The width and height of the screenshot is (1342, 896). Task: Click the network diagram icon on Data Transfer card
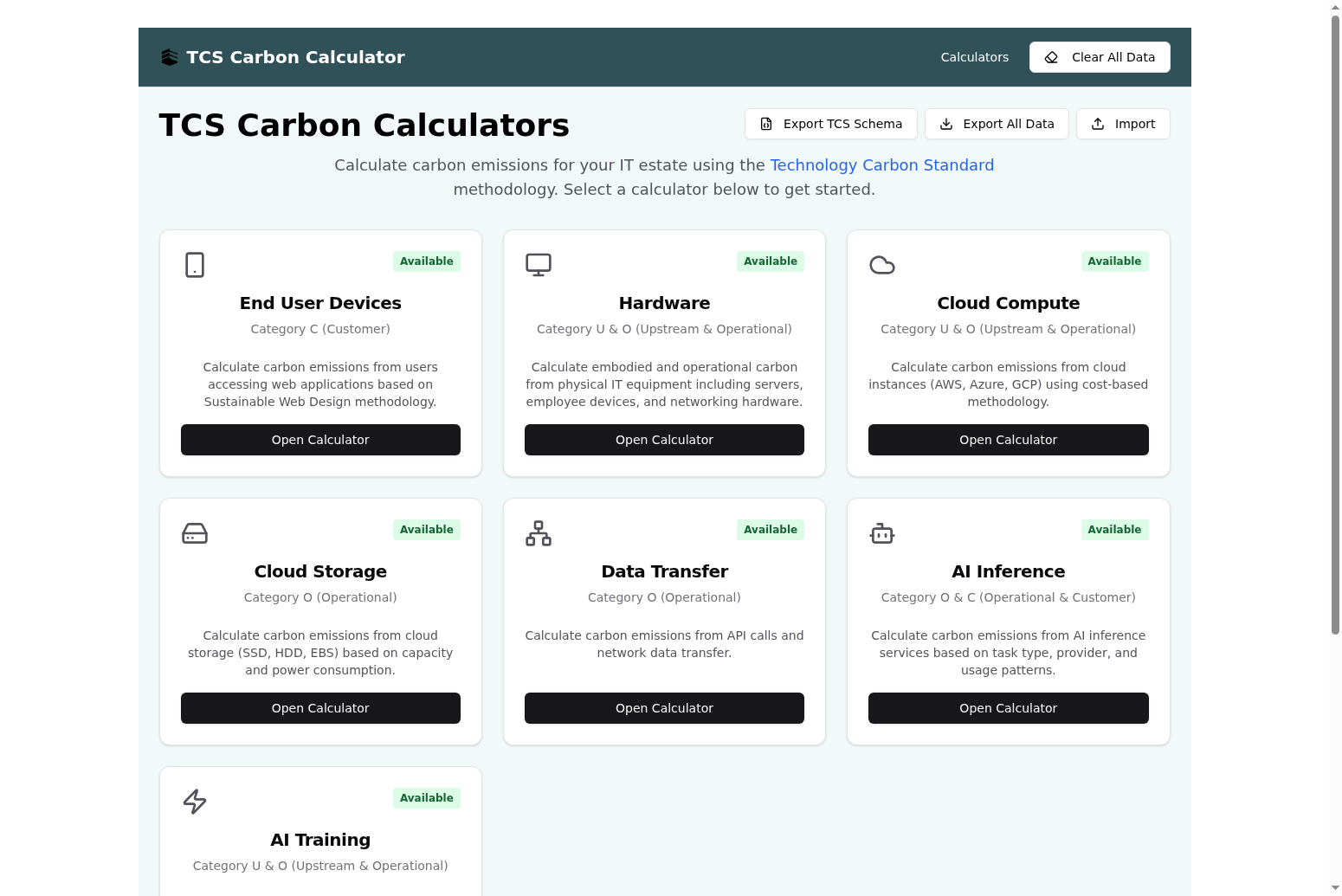point(538,533)
